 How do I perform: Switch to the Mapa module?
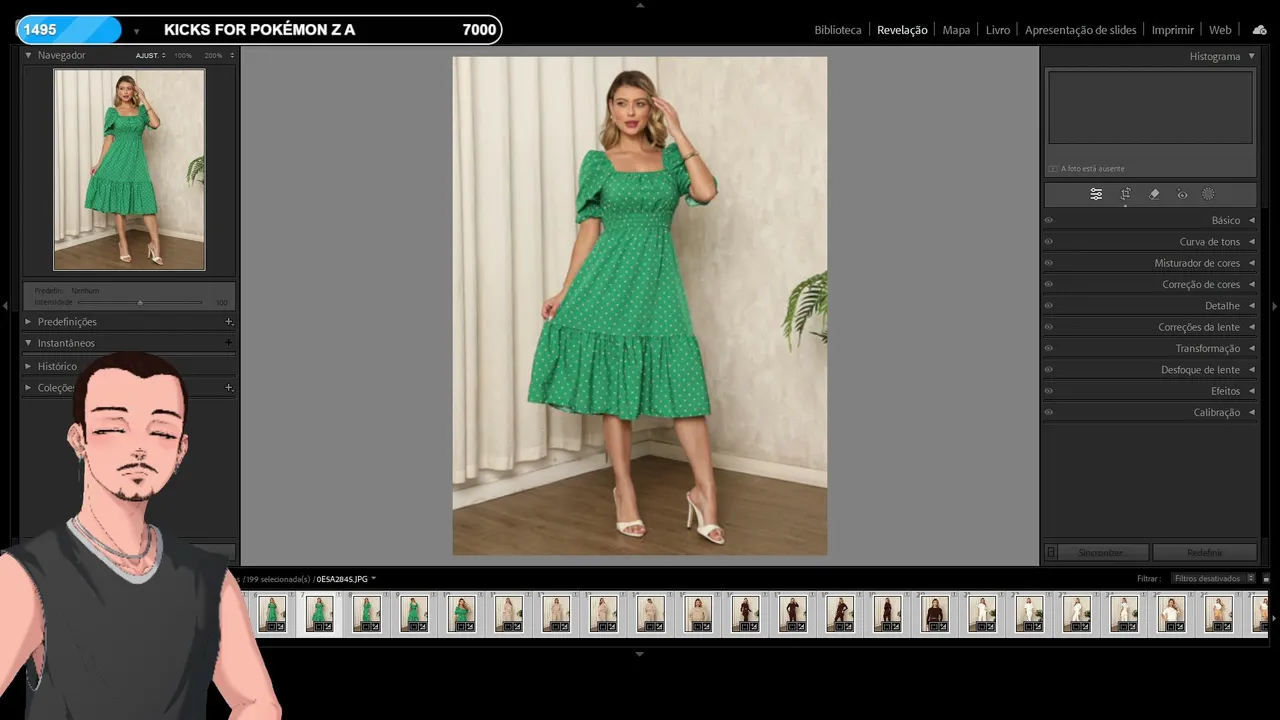tap(956, 30)
